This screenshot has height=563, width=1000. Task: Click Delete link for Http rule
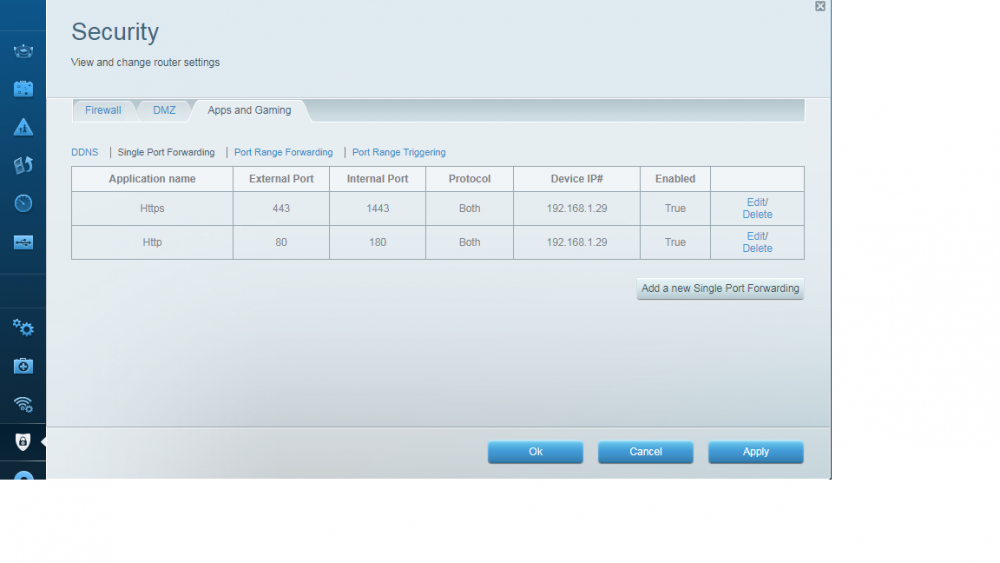coord(757,249)
